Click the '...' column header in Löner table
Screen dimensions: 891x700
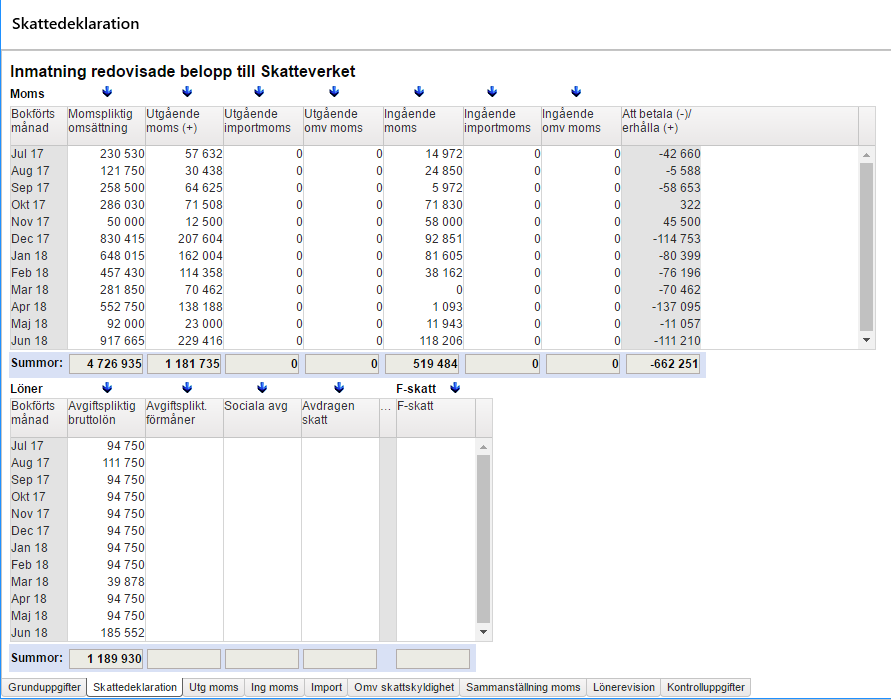(387, 418)
